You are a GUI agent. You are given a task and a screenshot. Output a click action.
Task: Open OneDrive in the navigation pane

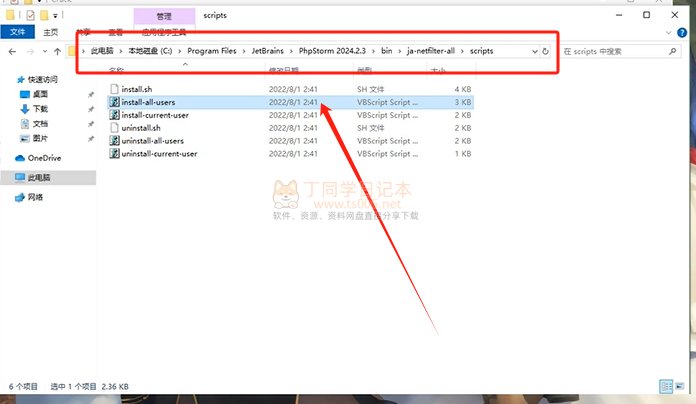coord(43,158)
